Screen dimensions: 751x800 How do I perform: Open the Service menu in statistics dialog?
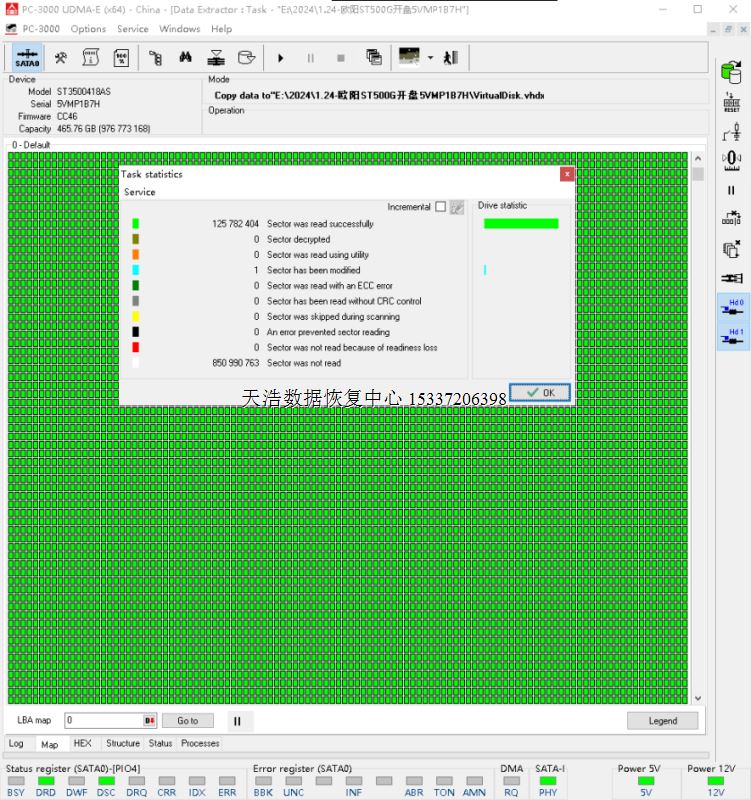pos(140,192)
